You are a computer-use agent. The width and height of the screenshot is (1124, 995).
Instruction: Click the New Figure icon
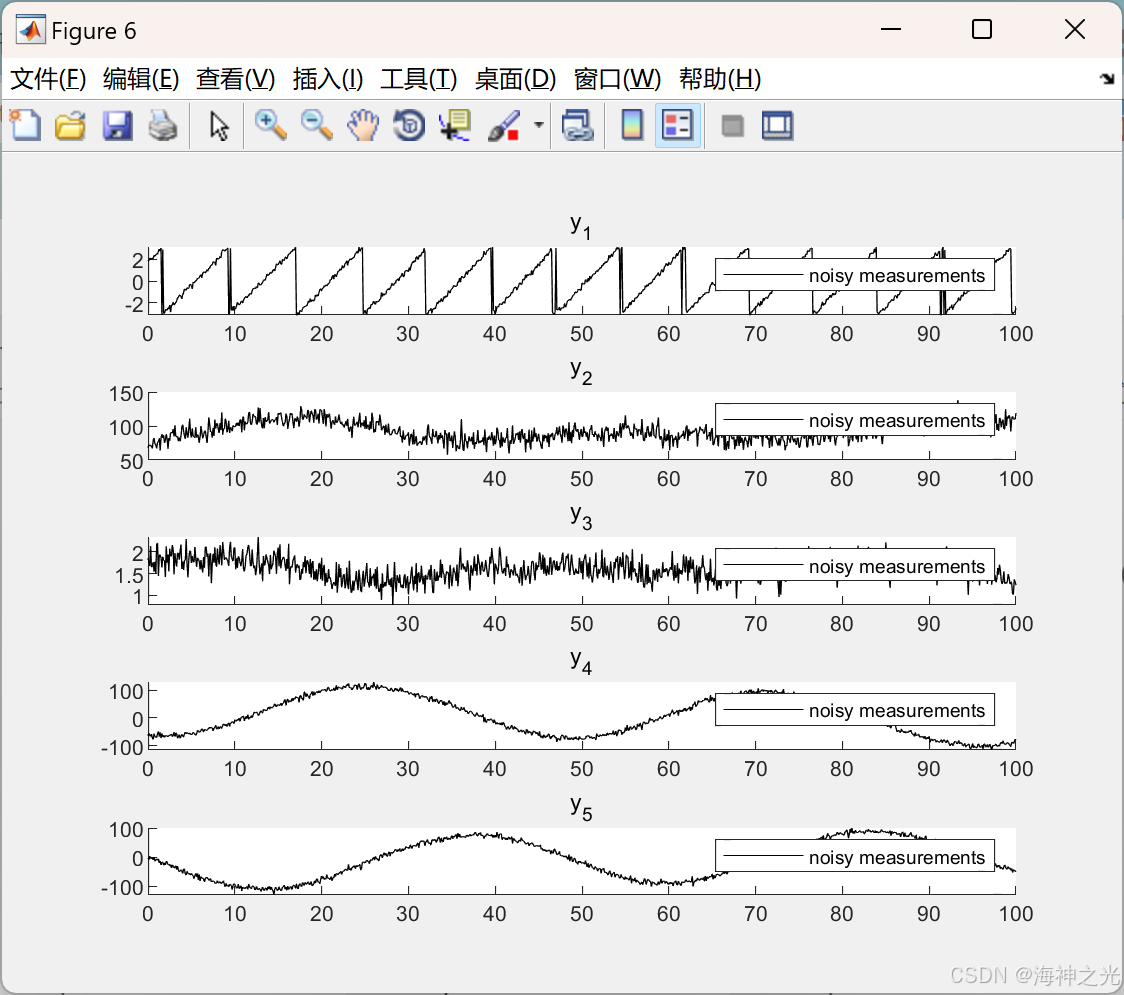26,125
